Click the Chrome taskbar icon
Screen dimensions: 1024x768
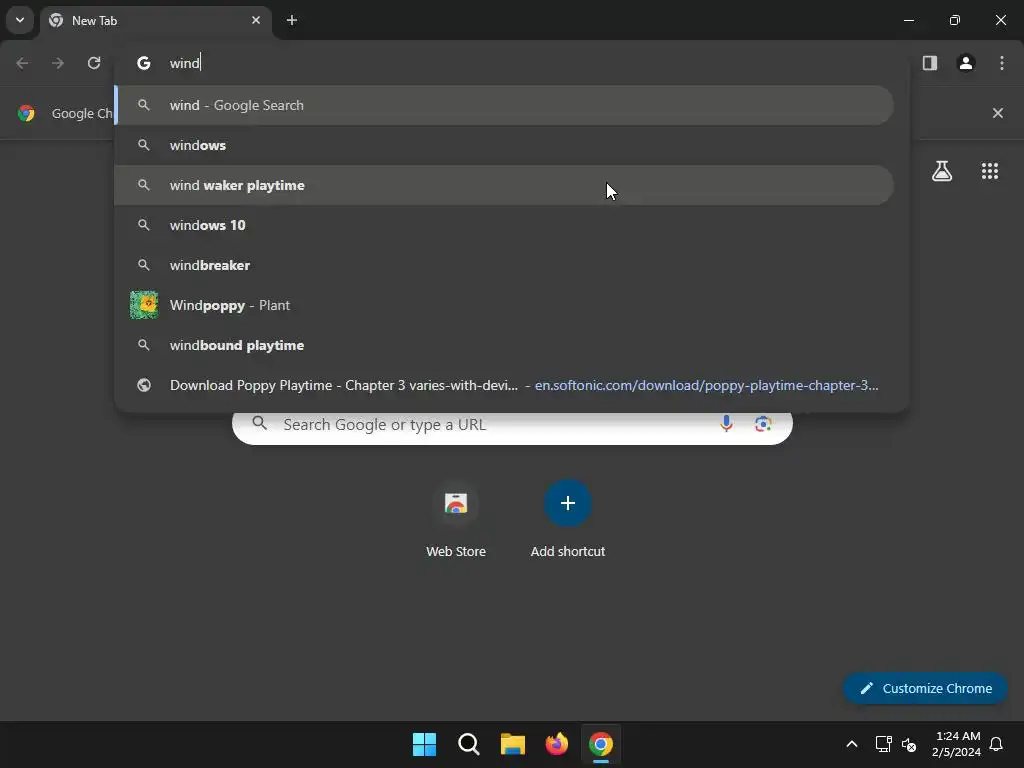click(601, 744)
